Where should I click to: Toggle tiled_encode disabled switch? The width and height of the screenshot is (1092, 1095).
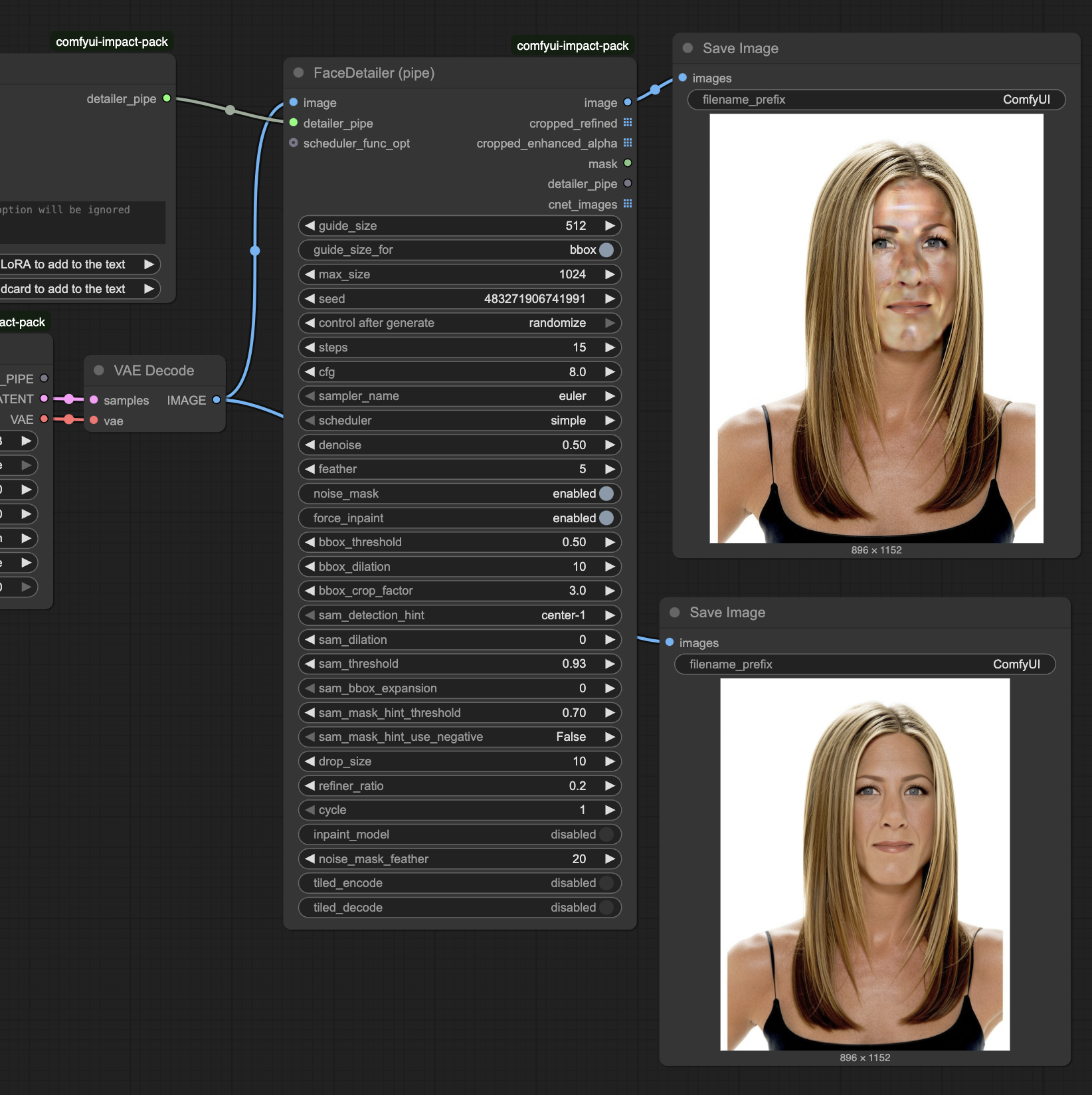[606, 883]
